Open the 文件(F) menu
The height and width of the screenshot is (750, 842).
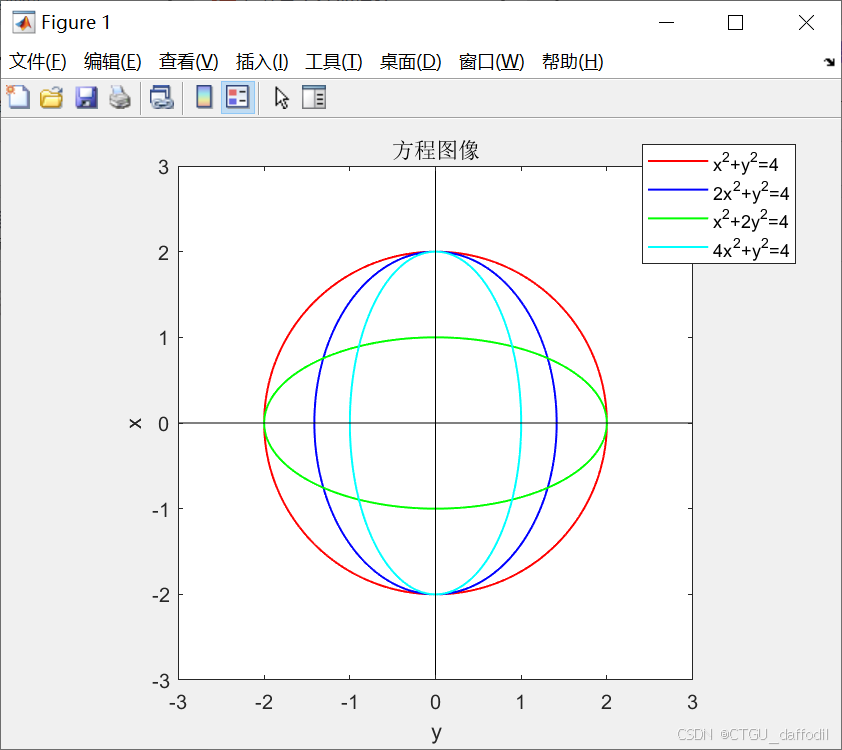pyautogui.click(x=38, y=62)
